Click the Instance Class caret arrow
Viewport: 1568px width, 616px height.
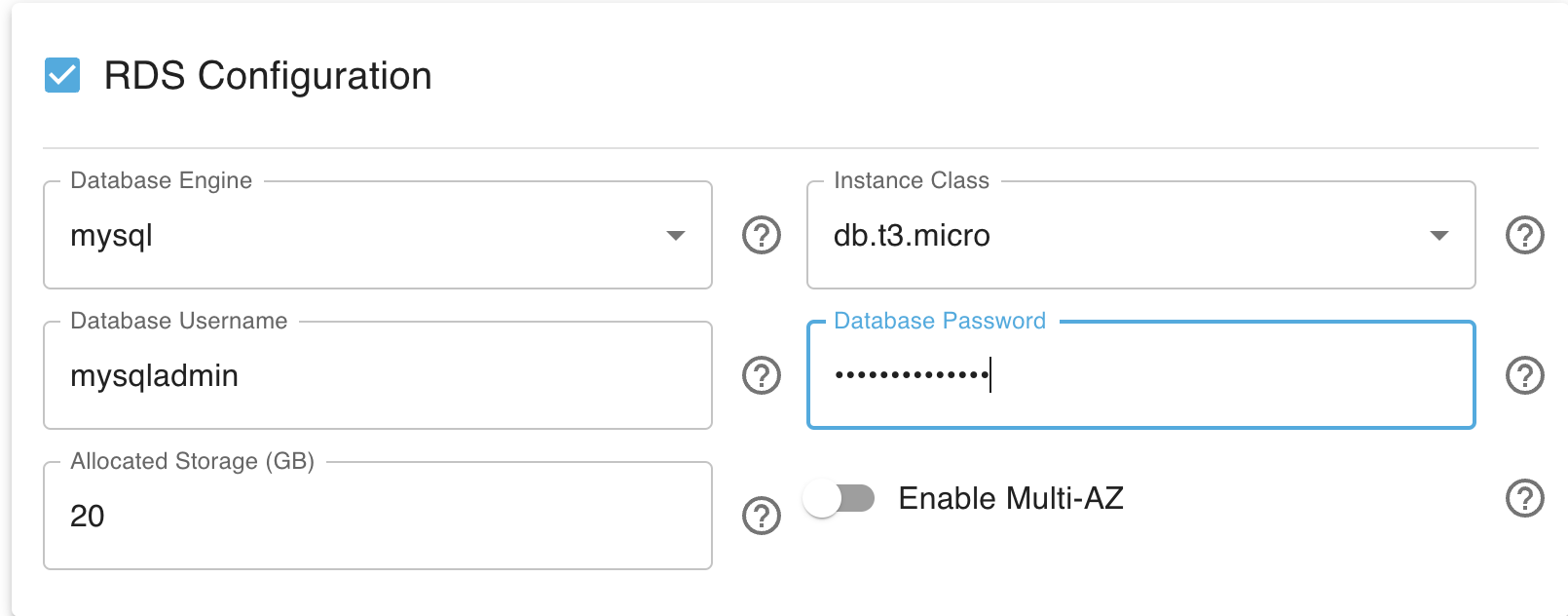click(x=1438, y=236)
